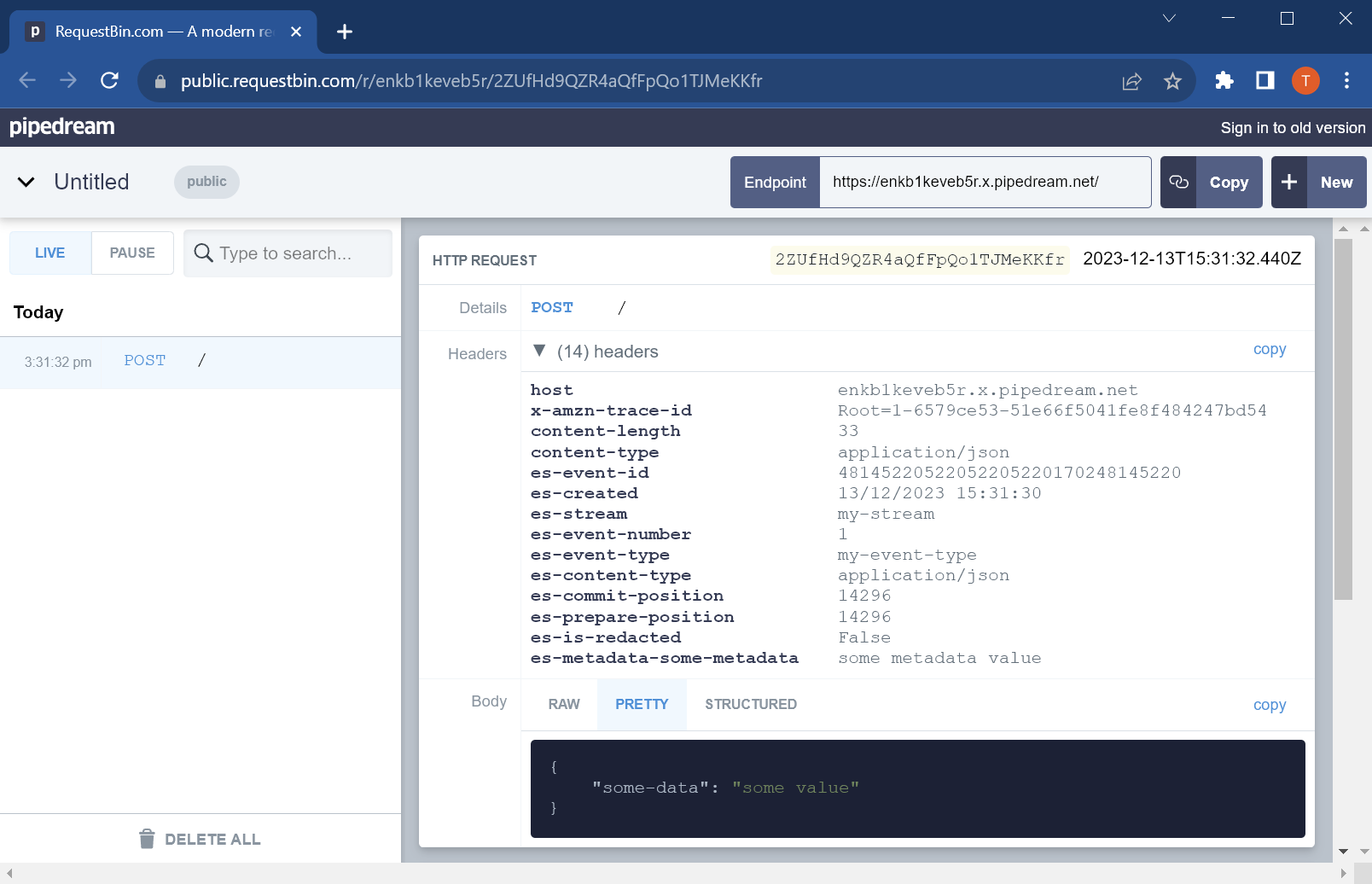Click the es-event-type value my-event-type

click(x=907, y=555)
